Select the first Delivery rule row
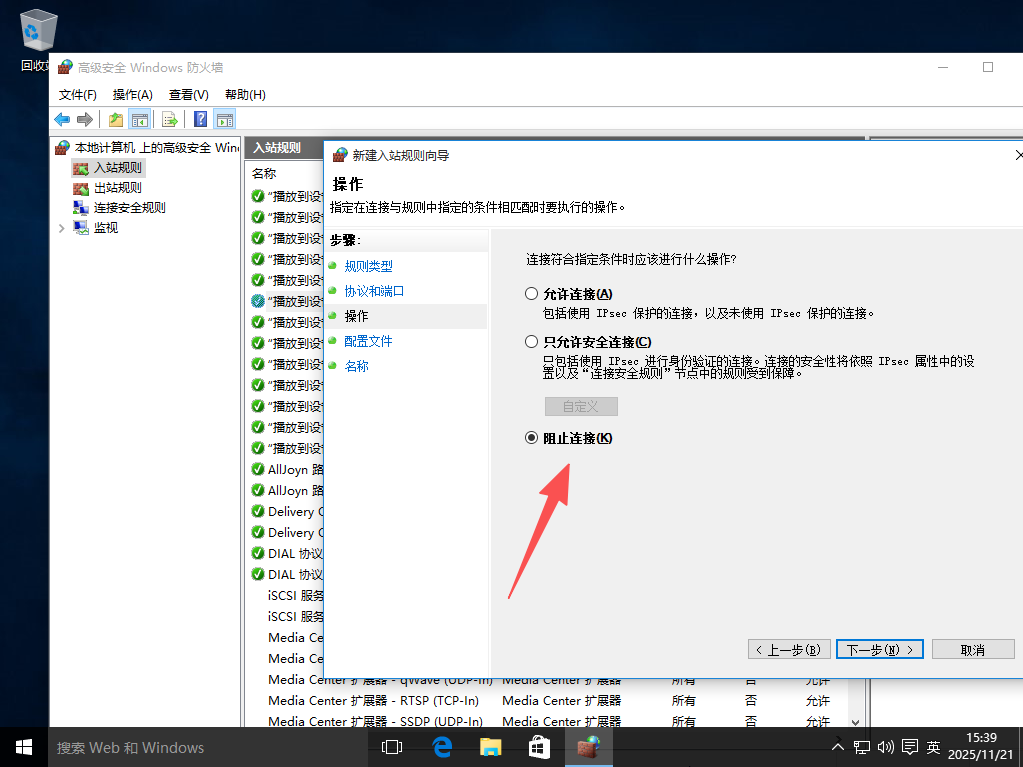This screenshot has width=1023, height=767. pos(296,511)
